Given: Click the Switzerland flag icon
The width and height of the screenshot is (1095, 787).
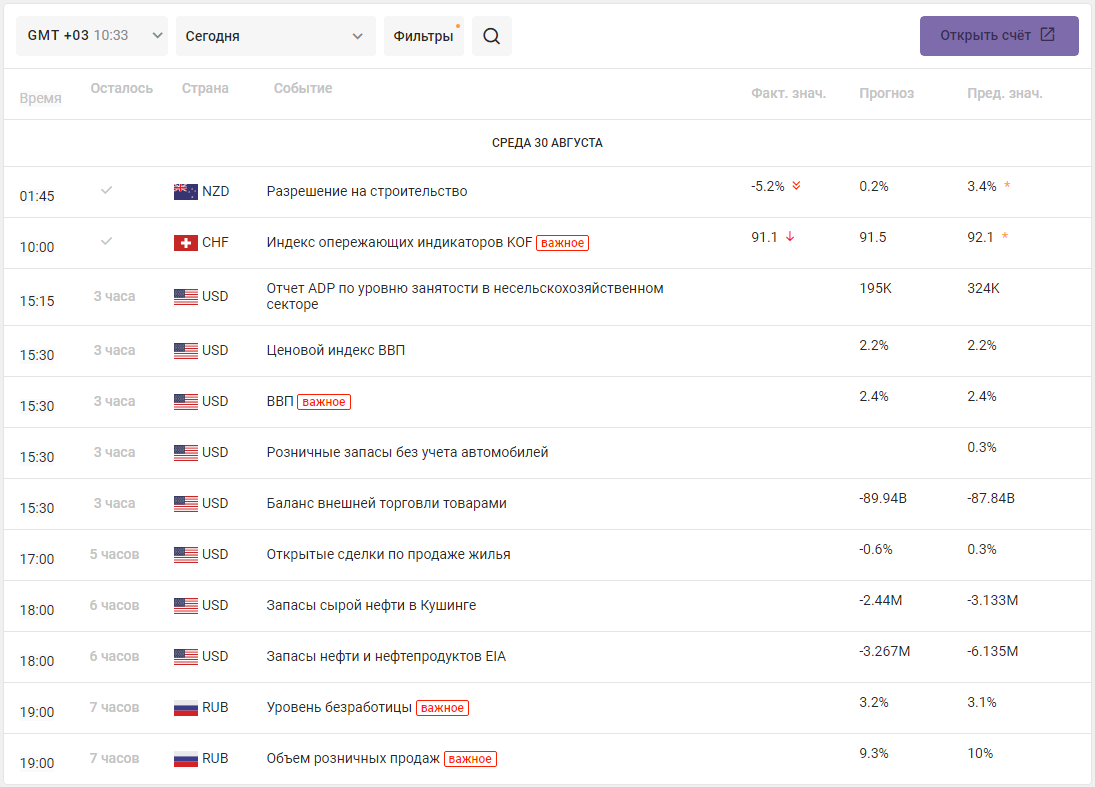Looking at the screenshot, I should (185, 242).
